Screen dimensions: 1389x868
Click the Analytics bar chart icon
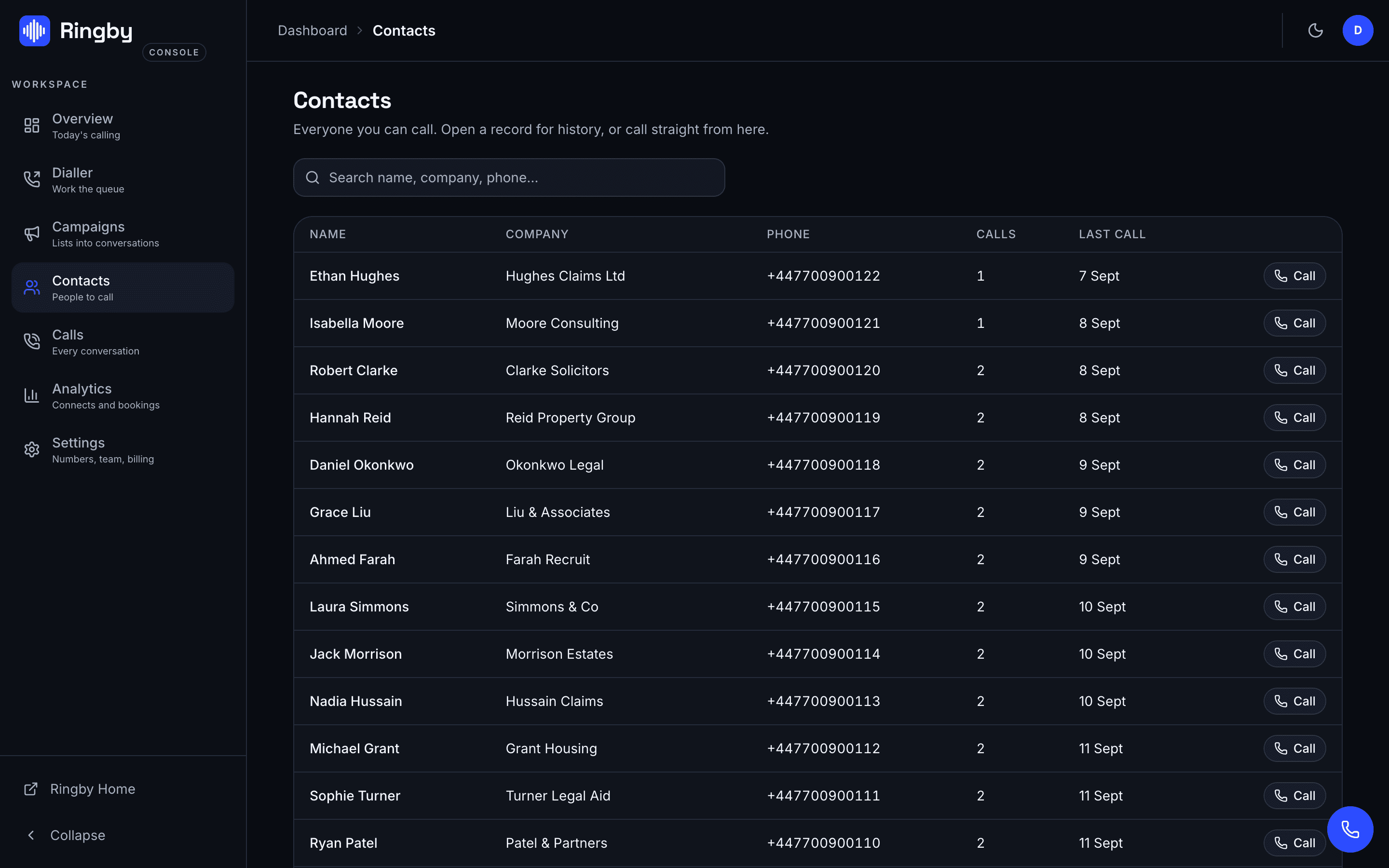31,395
